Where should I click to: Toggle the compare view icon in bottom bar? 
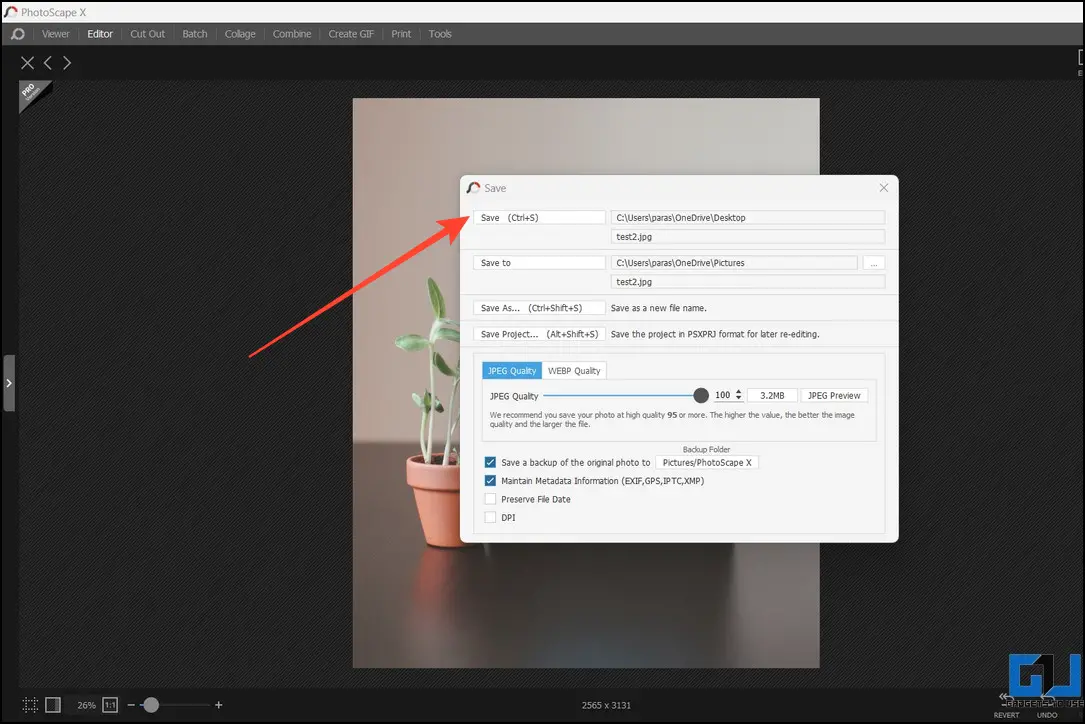click(53, 705)
